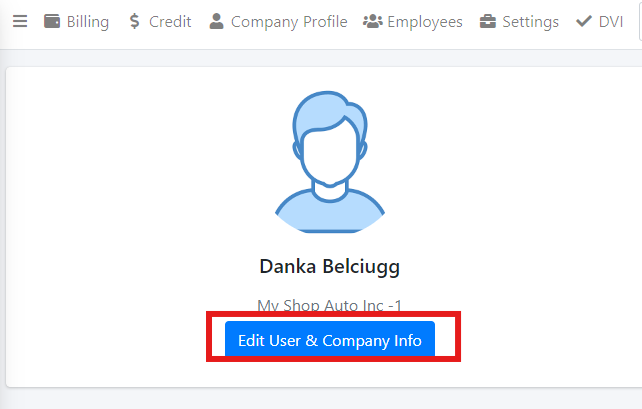
Task: Open the Billing text label
Action: click(88, 22)
